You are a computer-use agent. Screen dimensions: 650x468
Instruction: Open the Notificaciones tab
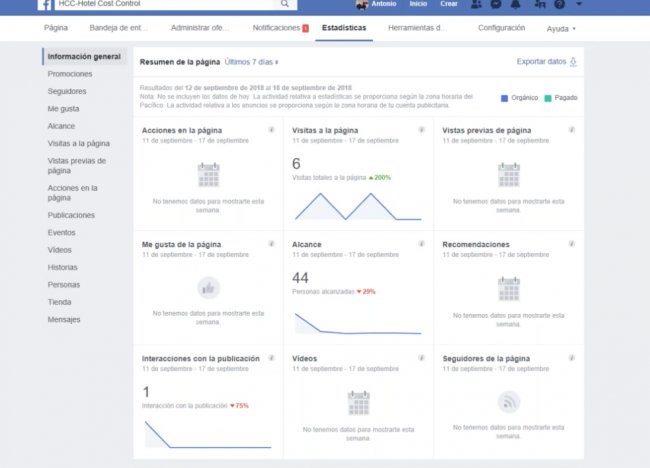tap(280, 29)
